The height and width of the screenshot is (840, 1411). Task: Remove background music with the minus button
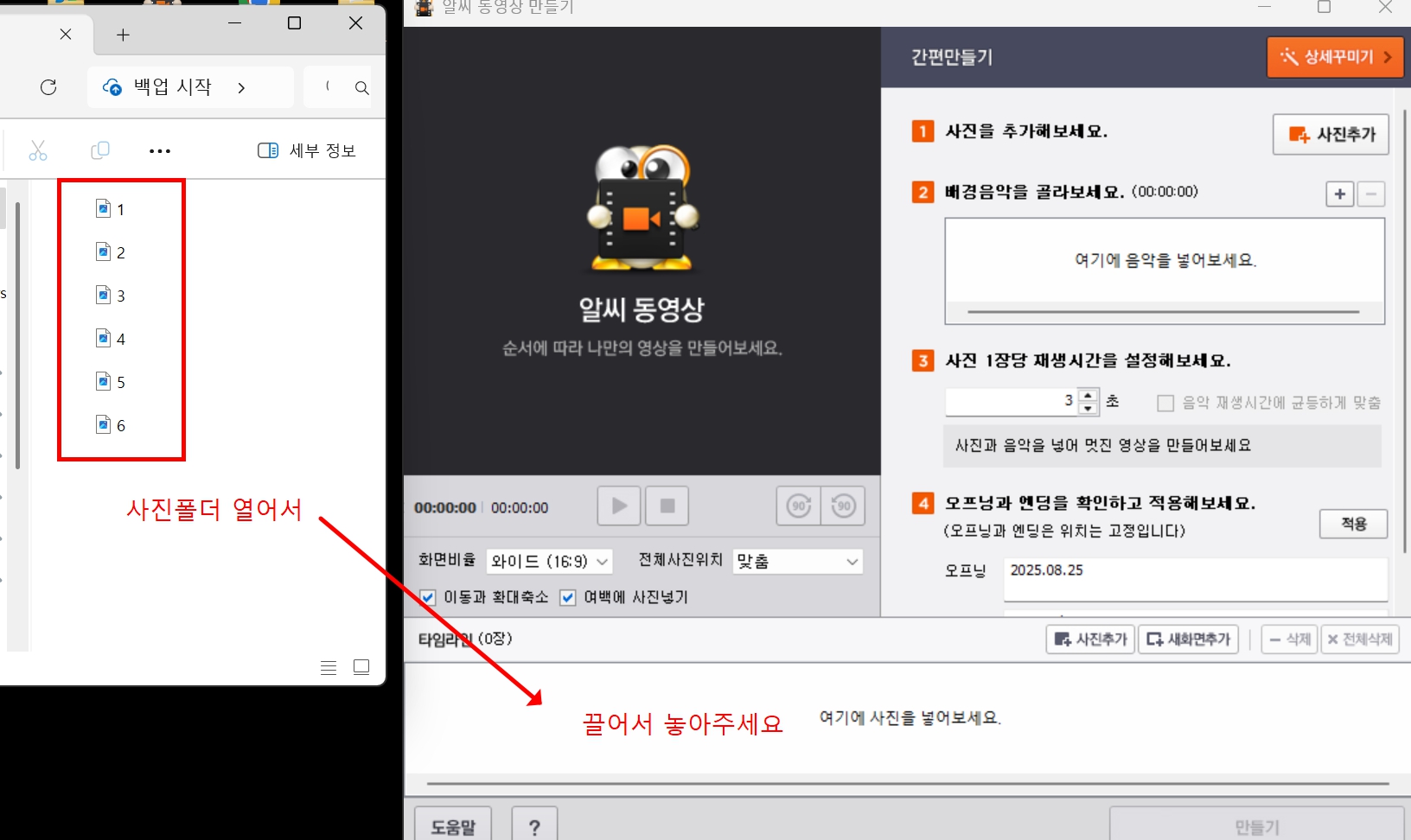(x=1370, y=194)
